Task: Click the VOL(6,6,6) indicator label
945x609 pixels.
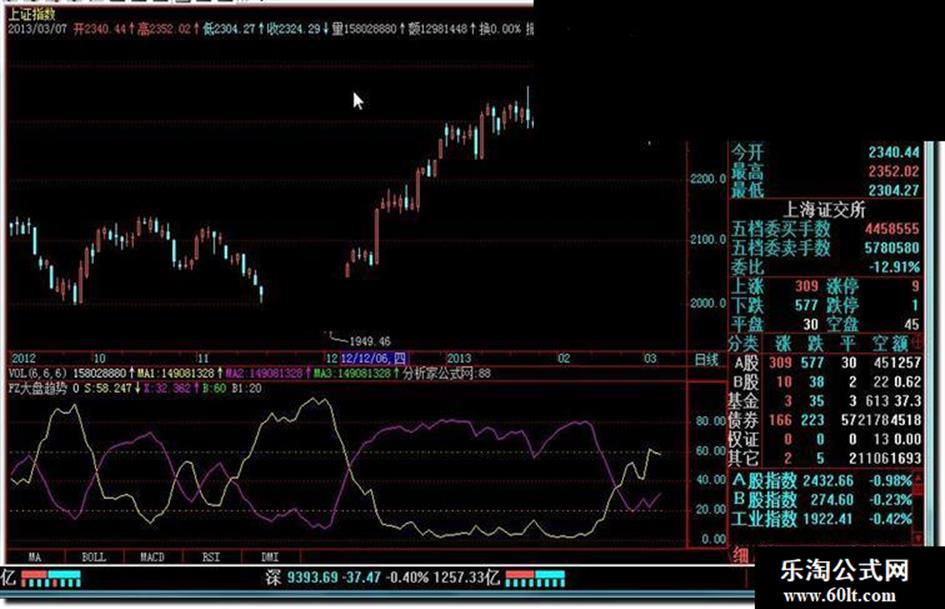Action: point(37,374)
